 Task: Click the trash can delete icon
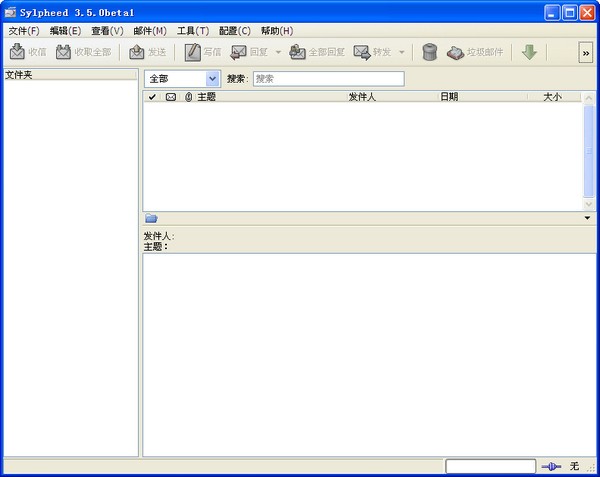click(x=430, y=52)
